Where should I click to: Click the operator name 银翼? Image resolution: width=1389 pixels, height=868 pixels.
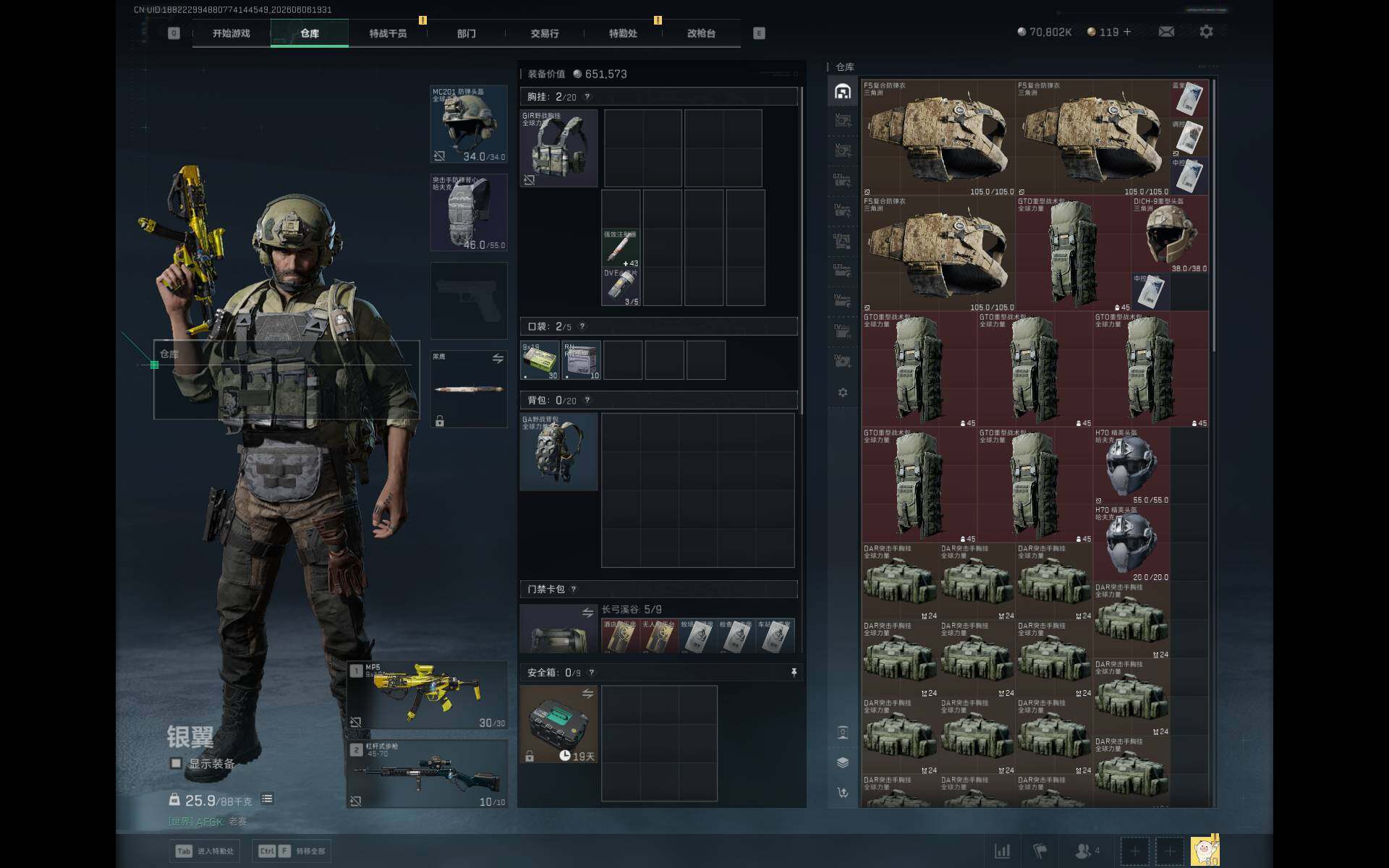click(190, 737)
